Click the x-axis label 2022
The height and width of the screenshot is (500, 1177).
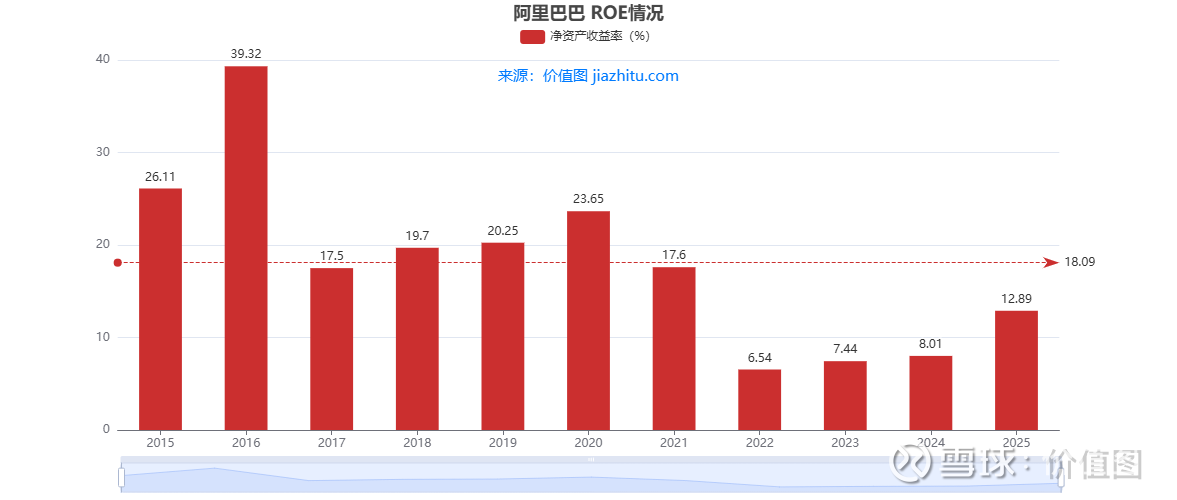tap(760, 443)
